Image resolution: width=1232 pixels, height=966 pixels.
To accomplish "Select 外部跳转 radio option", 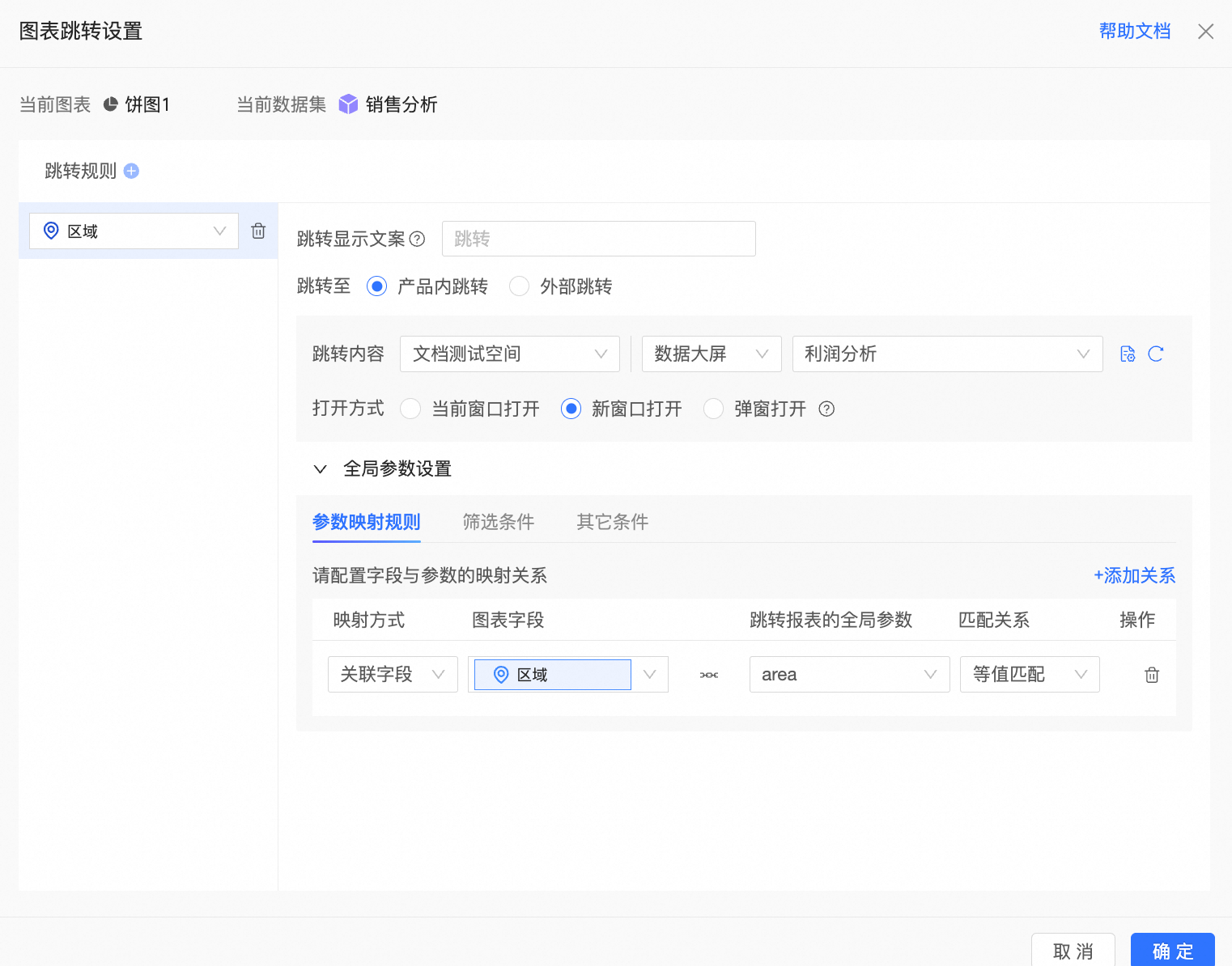I will [519, 286].
